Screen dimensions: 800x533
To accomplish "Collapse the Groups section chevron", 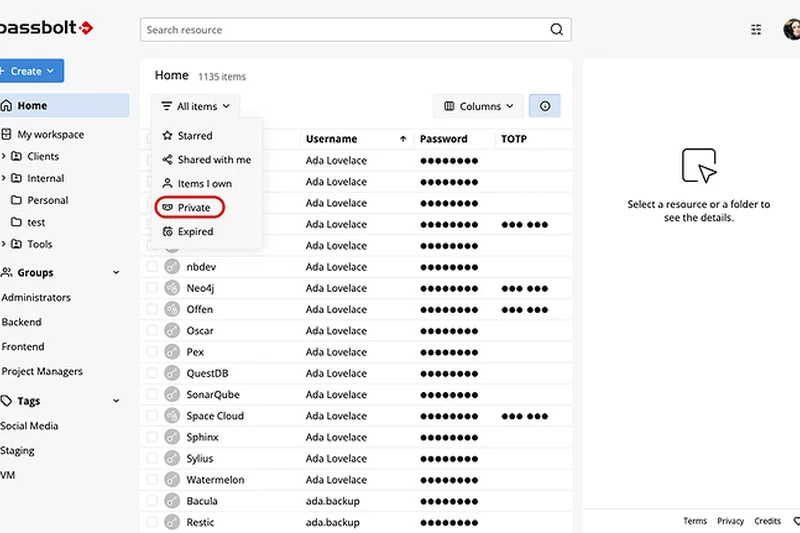I will tap(116, 273).
